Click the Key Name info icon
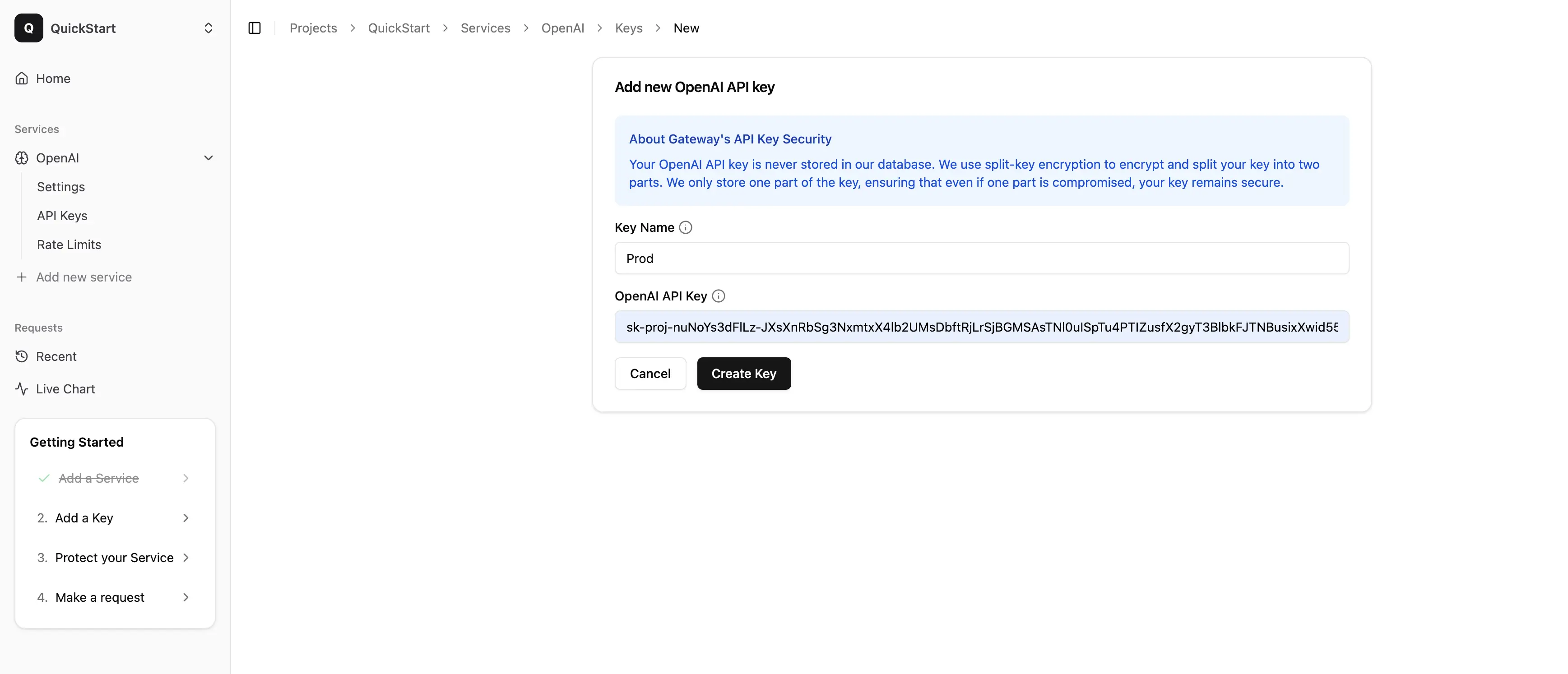This screenshot has width=1568, height=674. tap(686, 227)
